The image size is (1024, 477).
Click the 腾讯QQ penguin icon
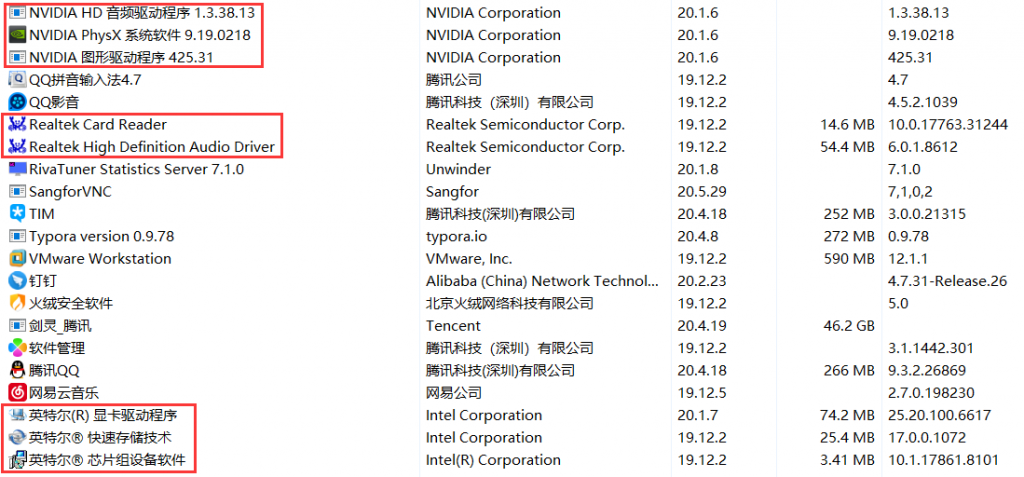tap(17, 370)
